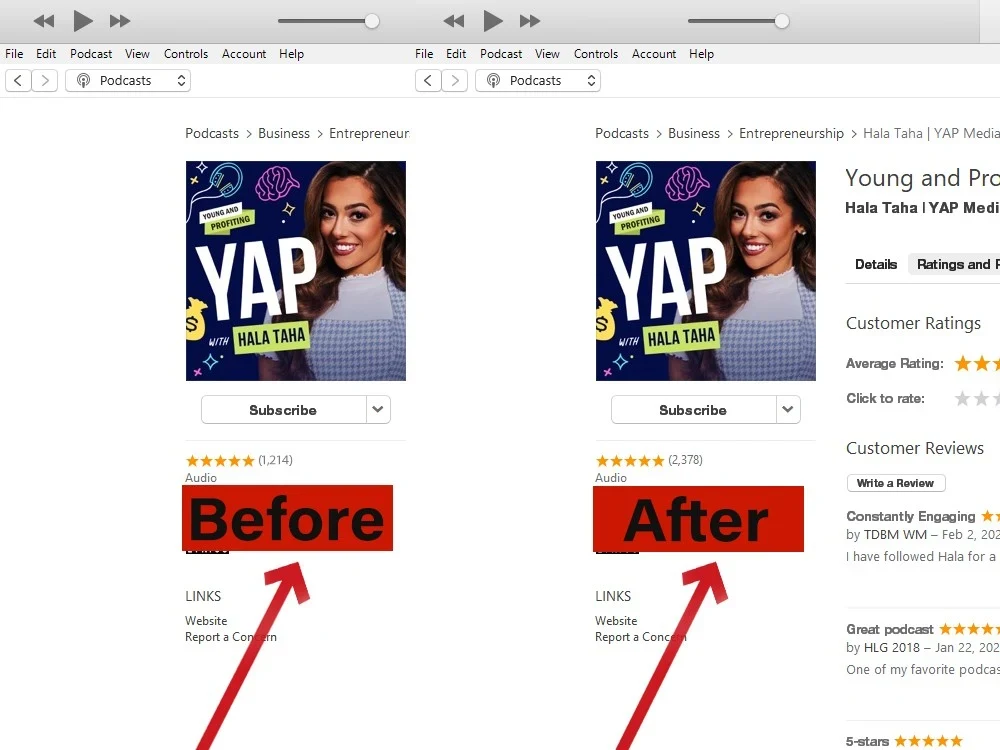Expand Subscribe dropdown arrow in right window
This screenshot has width=1000, height=750.
(788, 409)
